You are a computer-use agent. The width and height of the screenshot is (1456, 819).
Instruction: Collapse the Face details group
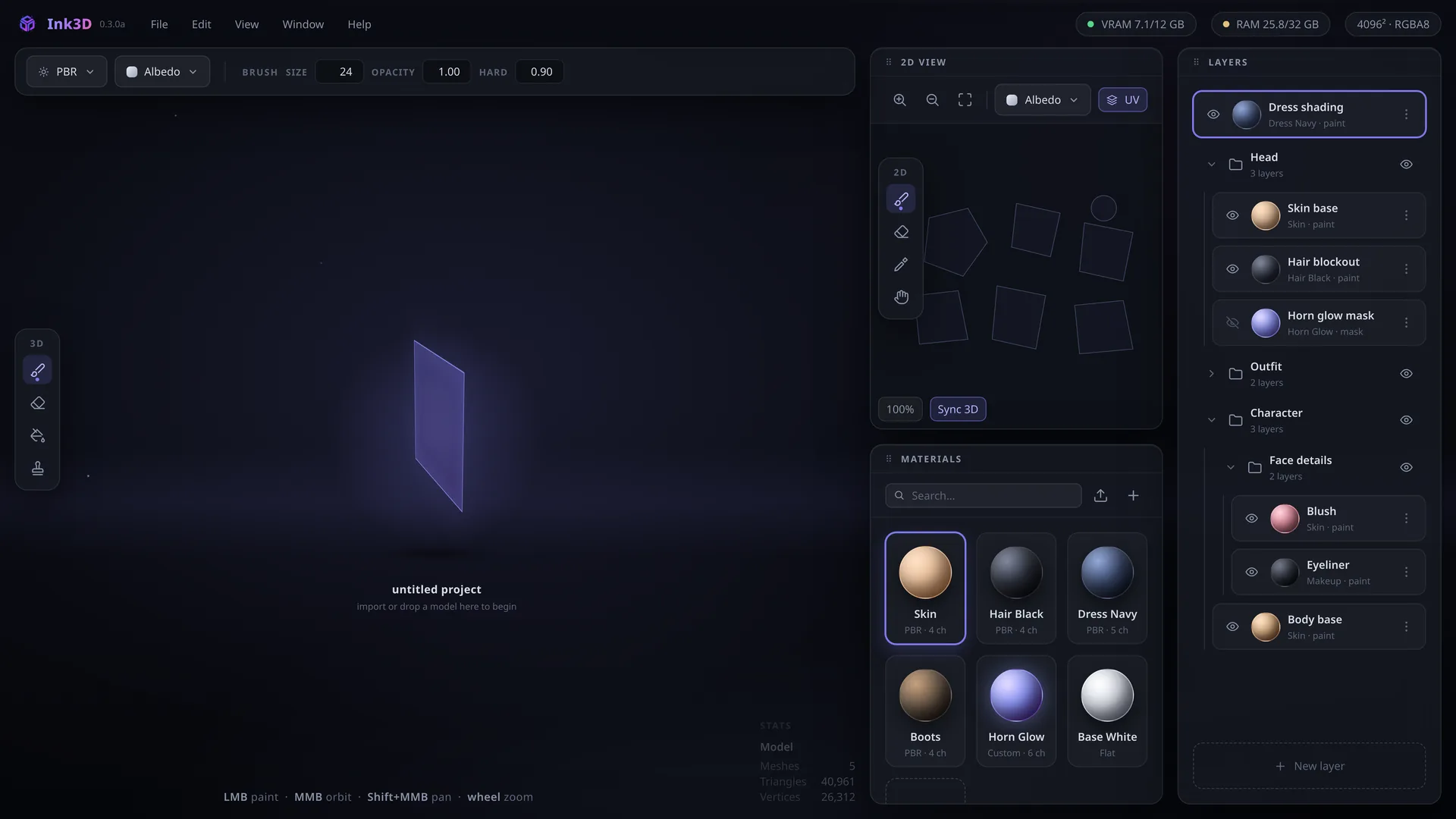[x=1230, y=468]
